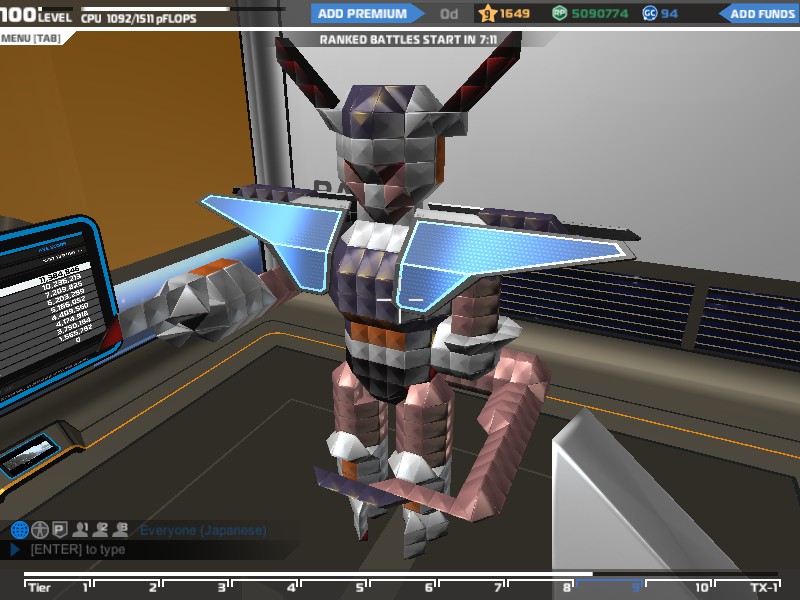Open the P shield platoon chat icon

[60, 530]
